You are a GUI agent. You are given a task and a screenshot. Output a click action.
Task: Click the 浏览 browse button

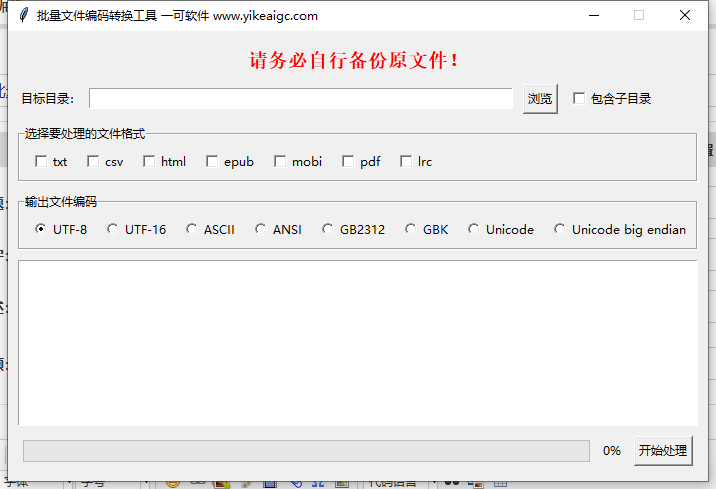(540, 99)
